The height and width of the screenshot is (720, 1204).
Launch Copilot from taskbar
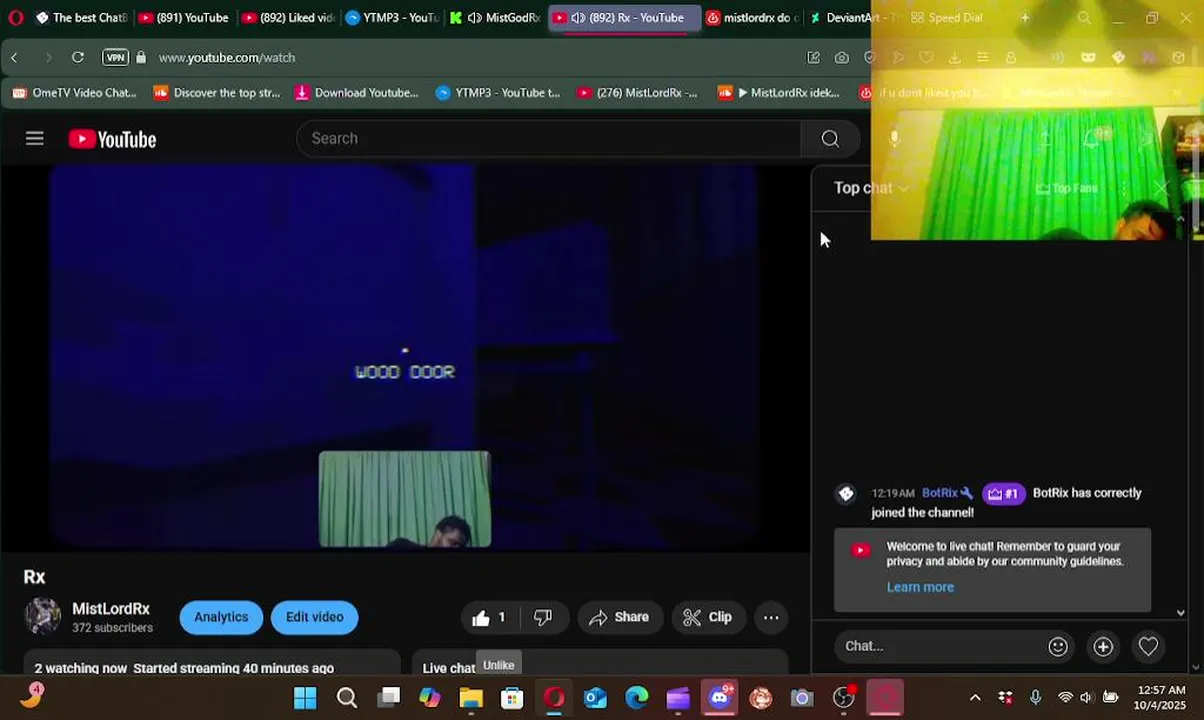430,698
